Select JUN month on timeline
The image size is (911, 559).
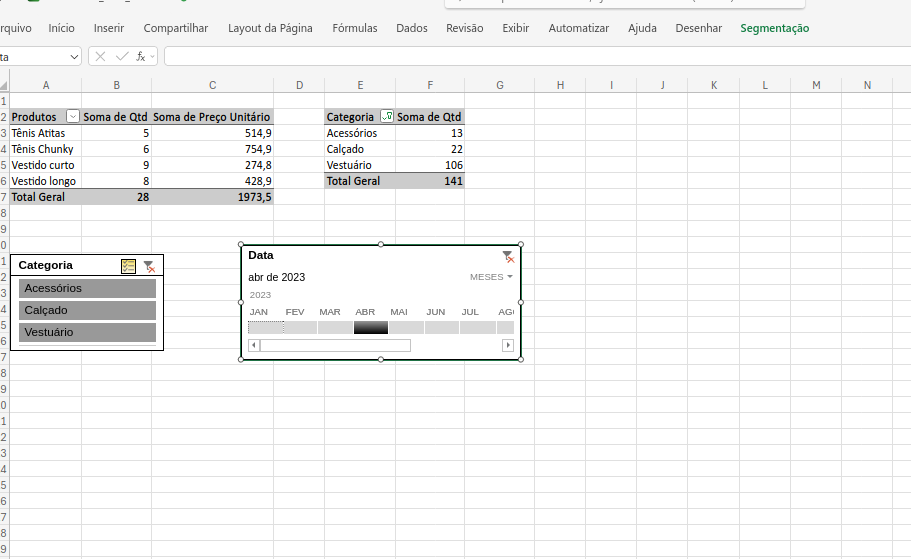point(442,327)
